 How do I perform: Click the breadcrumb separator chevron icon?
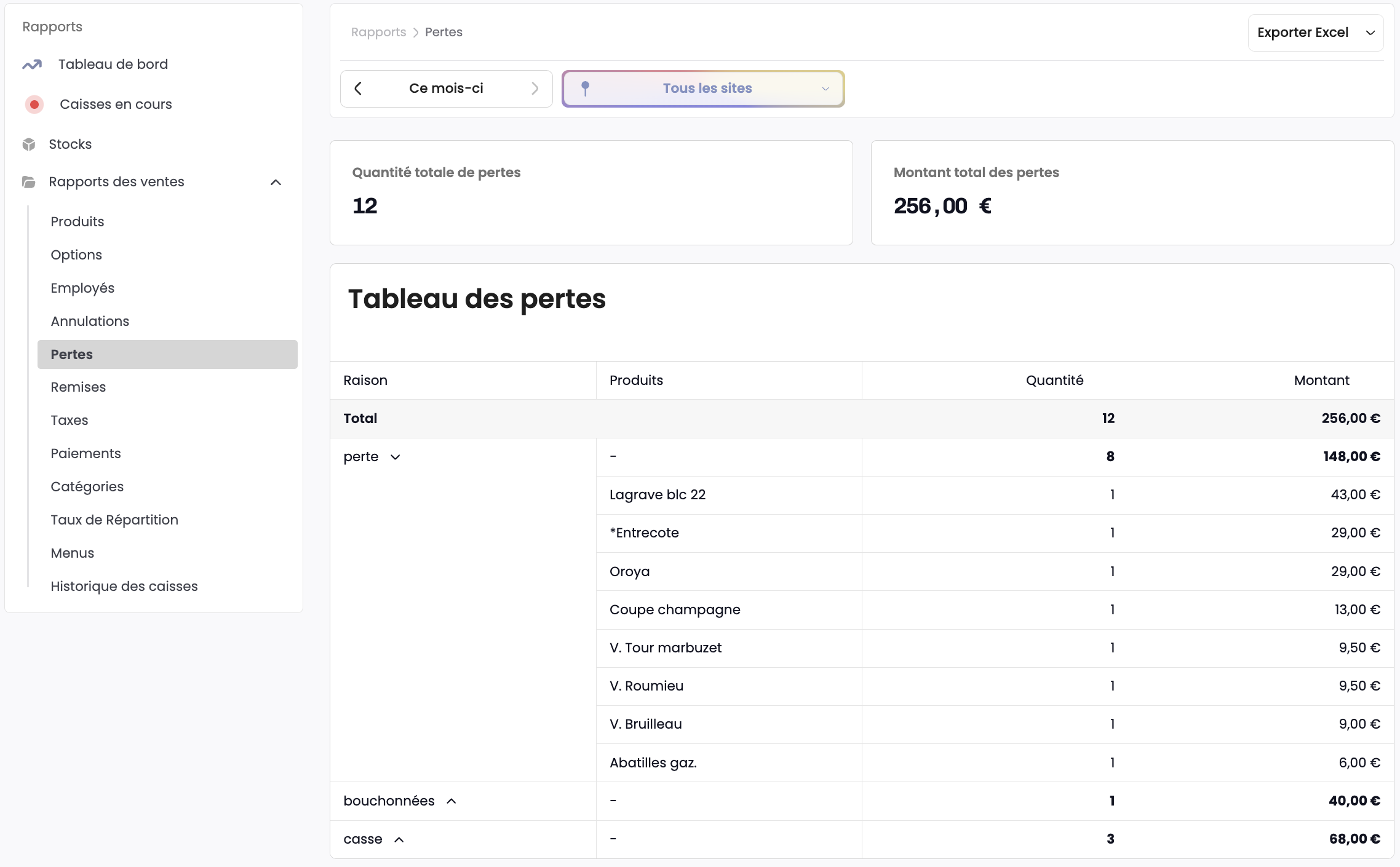pyautogui.click(x=416, y=32)
